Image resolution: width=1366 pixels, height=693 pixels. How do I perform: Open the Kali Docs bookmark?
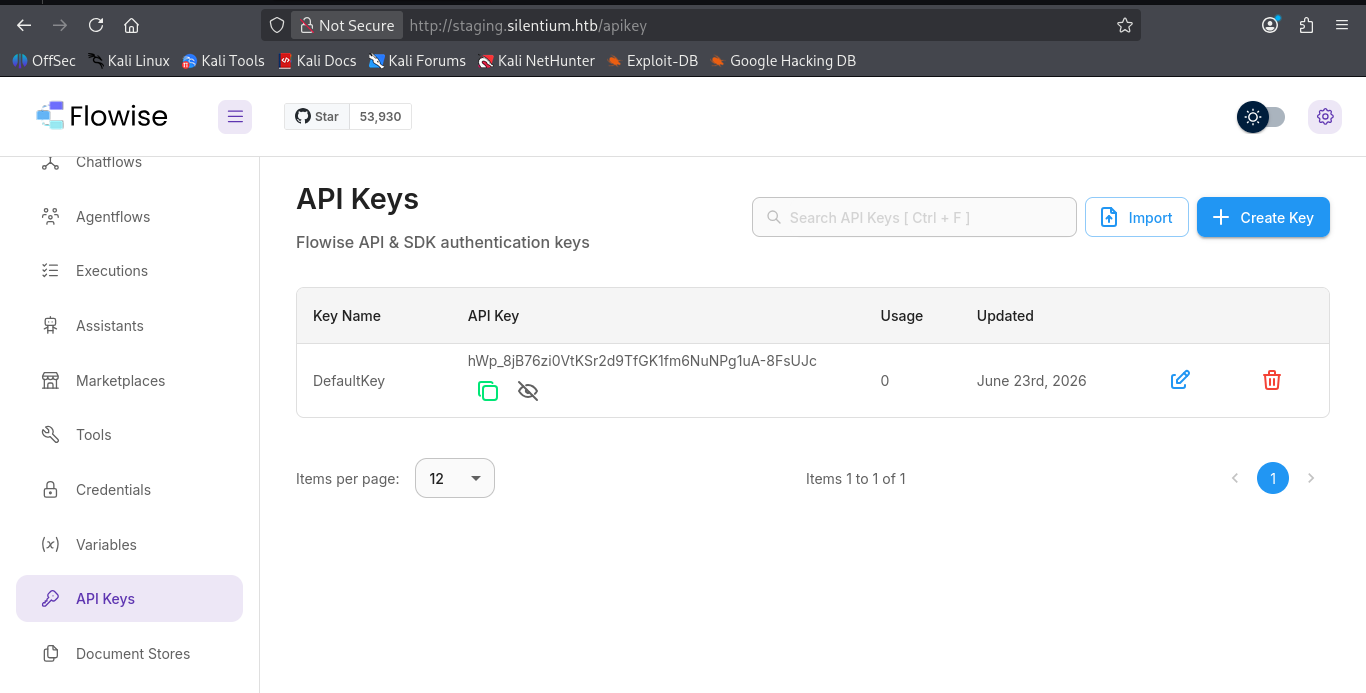coord(317,61)
